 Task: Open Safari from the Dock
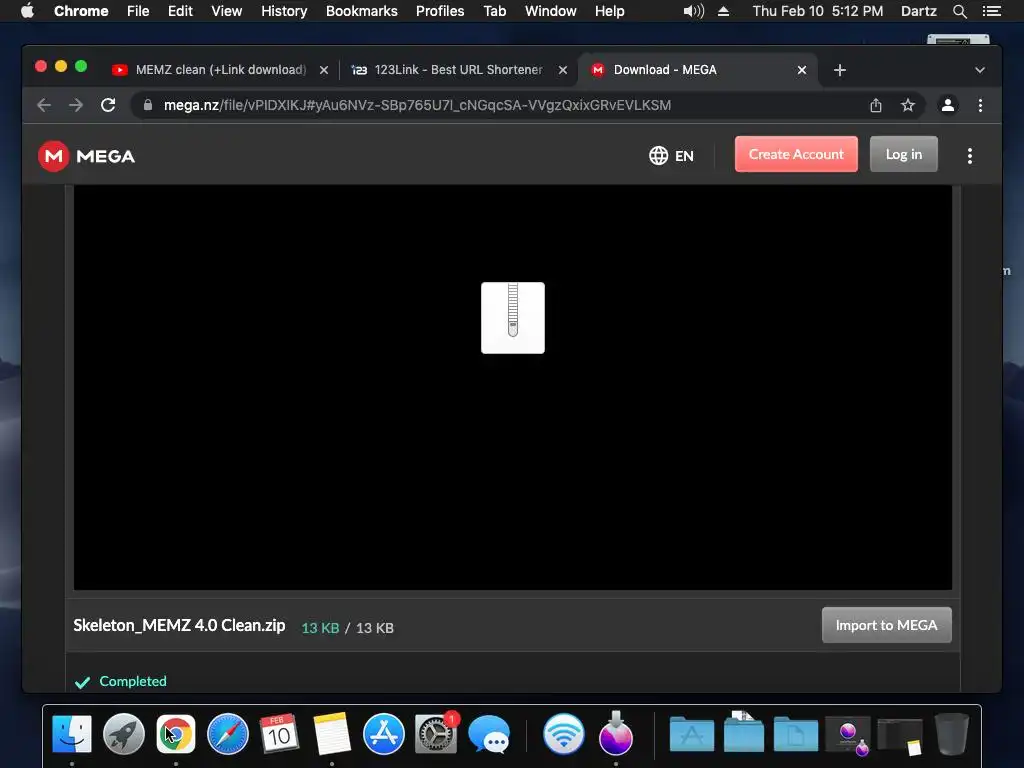coord(228,734)
